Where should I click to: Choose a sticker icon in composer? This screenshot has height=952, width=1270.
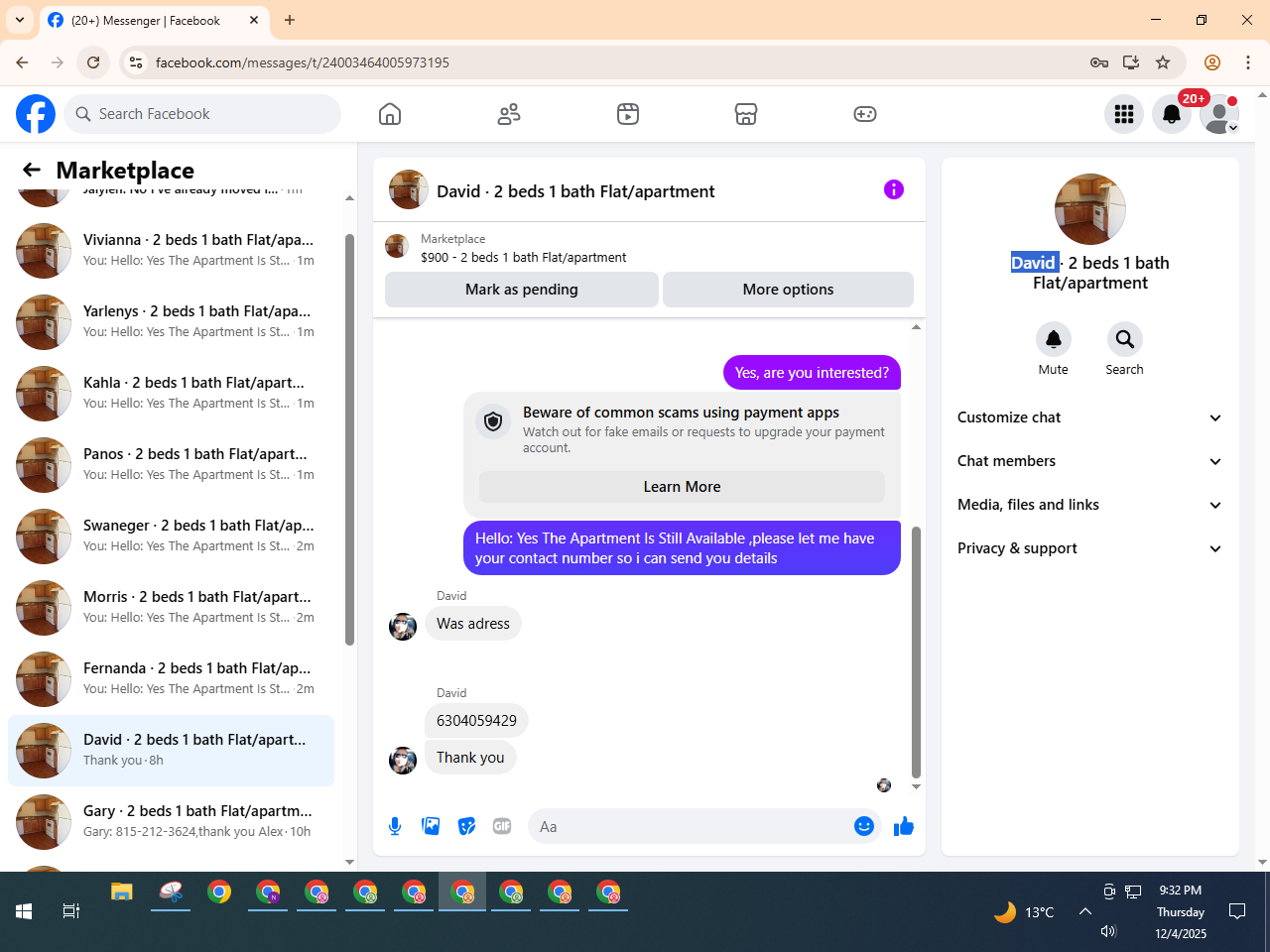[466, 826]
